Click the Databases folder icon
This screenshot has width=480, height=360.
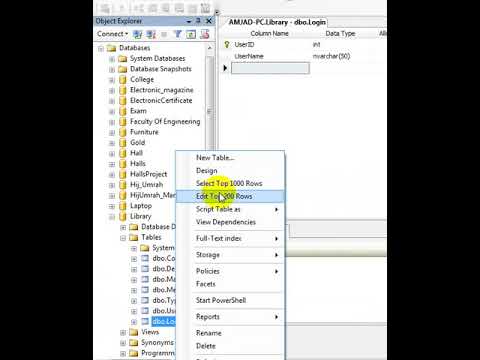tap(111, 48)
